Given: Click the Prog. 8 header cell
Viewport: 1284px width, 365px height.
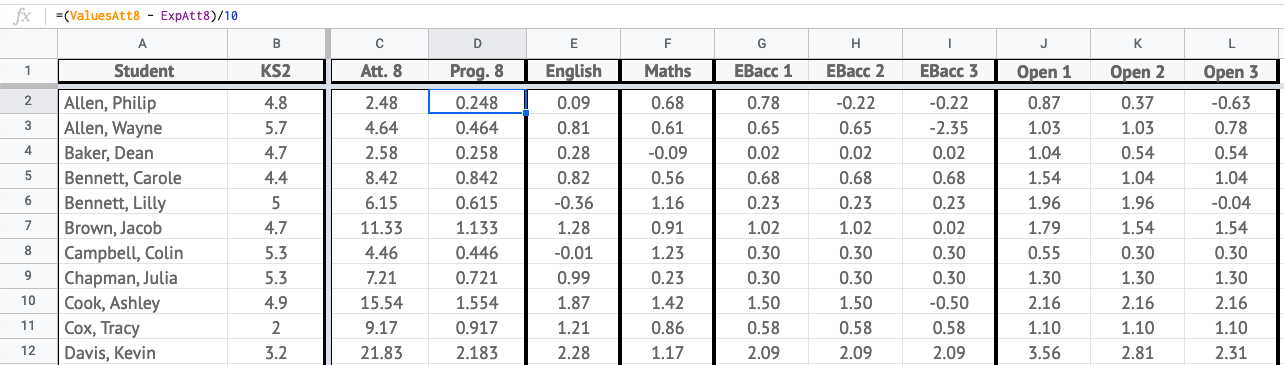Looking at the screenshot, I should [x=477, y=71].
